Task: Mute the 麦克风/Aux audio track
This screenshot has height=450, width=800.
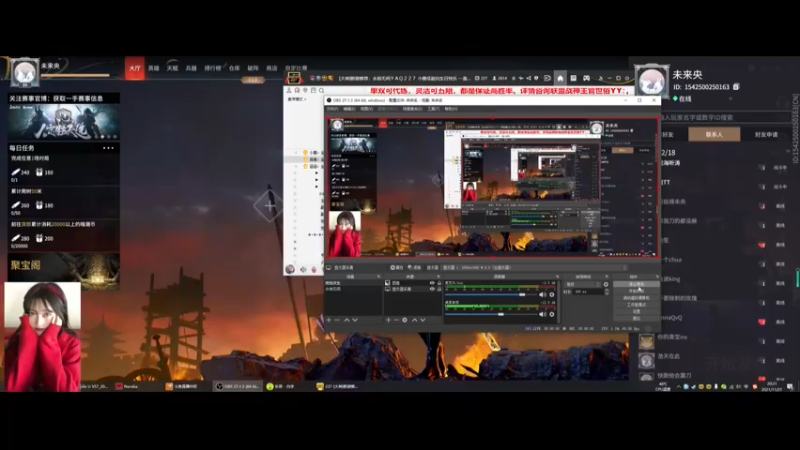Action: (x=542, y=294)
